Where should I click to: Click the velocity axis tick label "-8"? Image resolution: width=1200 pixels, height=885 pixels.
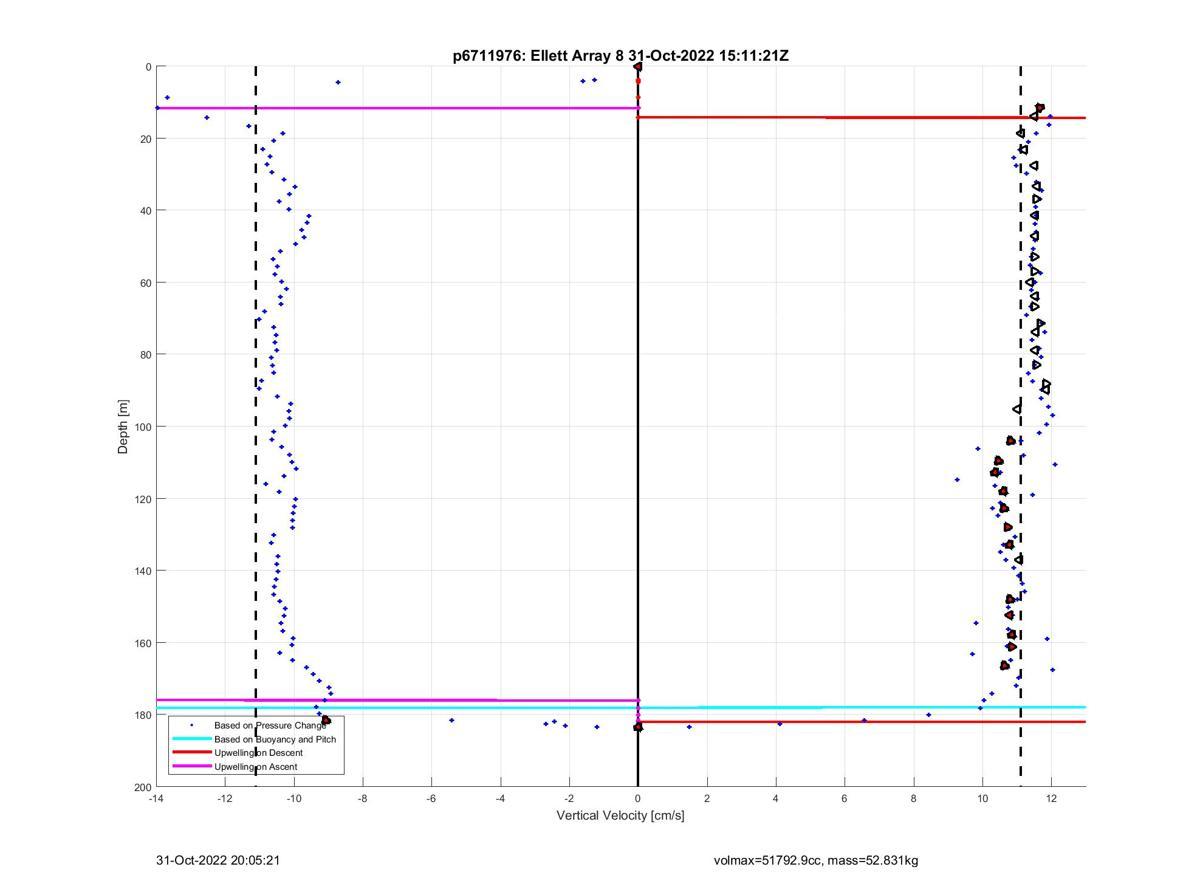tap(362, 799)
